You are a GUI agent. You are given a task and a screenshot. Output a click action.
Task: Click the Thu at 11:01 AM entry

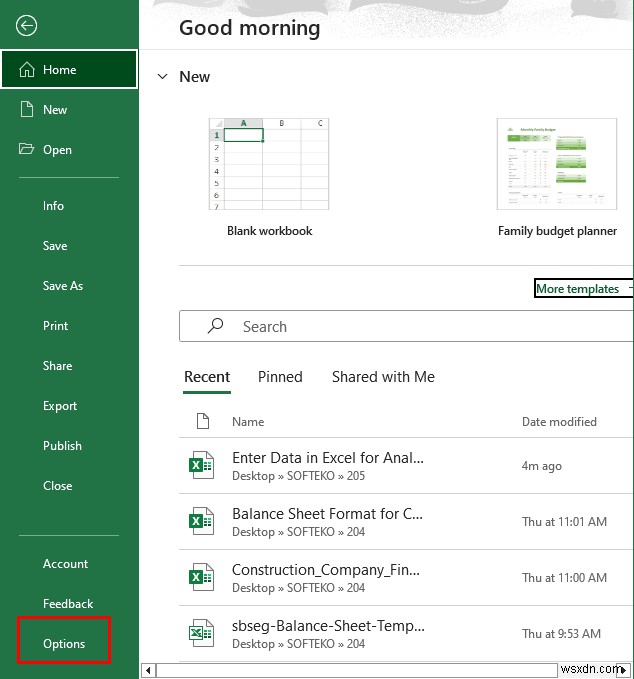click(564, 521)
